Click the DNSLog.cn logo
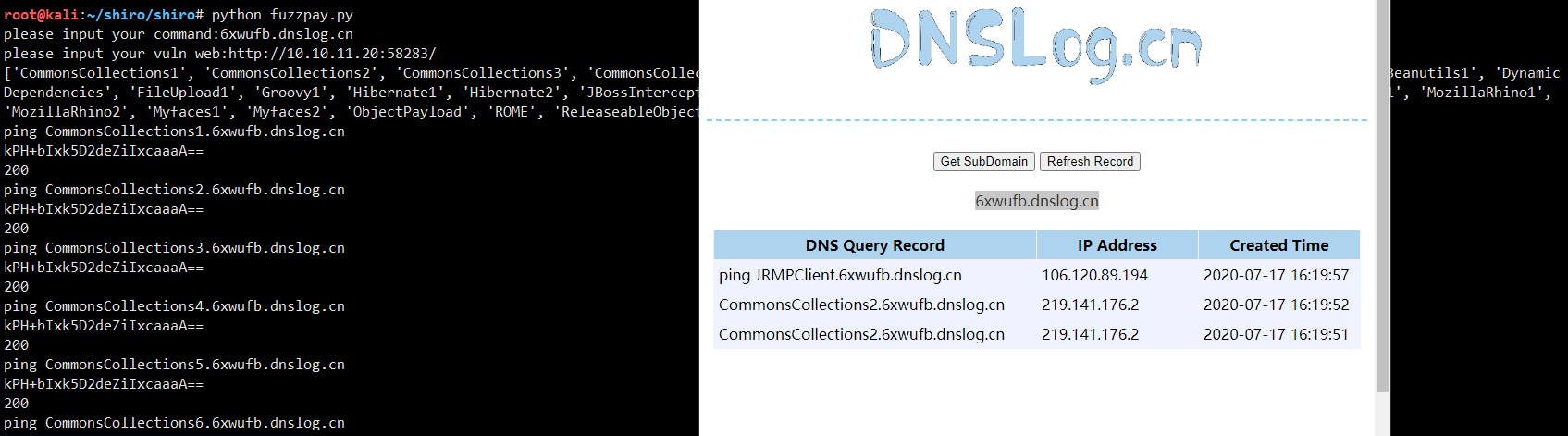 coord(1036,44)
